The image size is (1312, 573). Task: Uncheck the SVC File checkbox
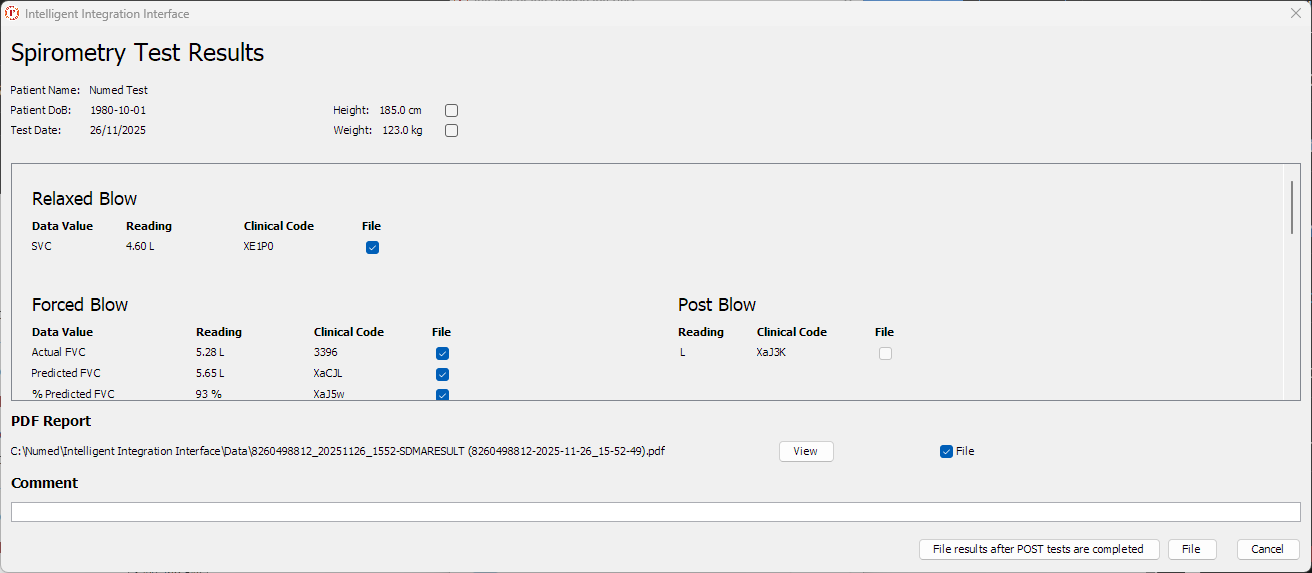pos(372,247)
